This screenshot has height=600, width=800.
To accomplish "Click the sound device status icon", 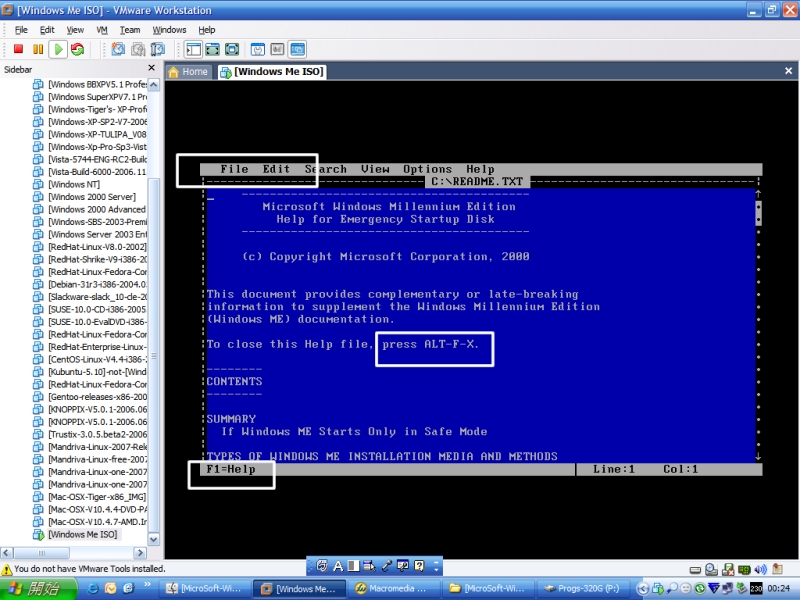I will pyautogui.click(x=760, y=569).
